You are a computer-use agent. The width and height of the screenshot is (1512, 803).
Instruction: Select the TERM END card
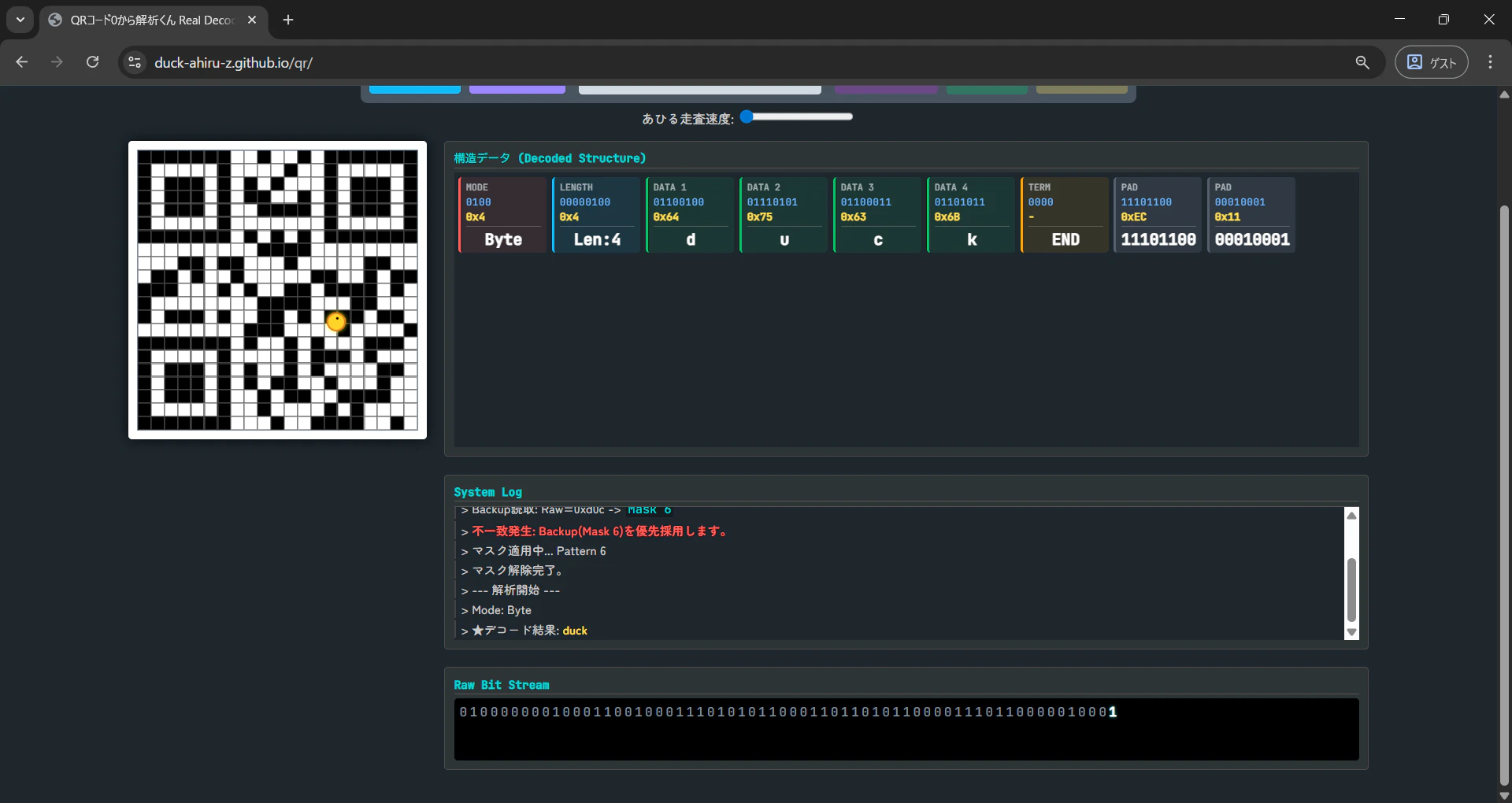click(x=1065, y=215)
